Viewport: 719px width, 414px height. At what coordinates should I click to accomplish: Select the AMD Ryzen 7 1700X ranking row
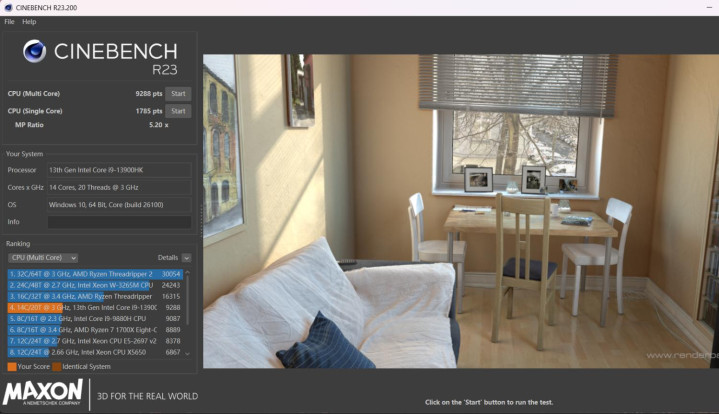[95, 330]
